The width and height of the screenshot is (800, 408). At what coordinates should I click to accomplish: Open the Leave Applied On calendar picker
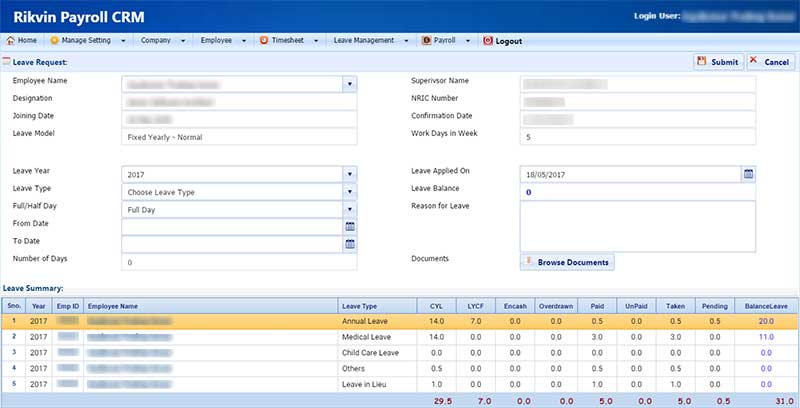tap(748, 174)
